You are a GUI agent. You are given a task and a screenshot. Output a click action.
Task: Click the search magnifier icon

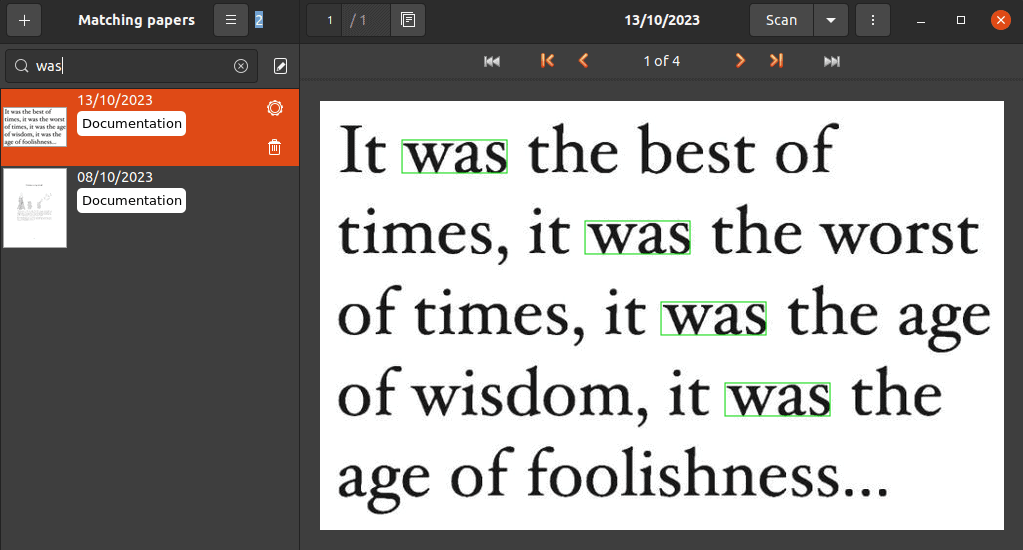coord(22,66)
